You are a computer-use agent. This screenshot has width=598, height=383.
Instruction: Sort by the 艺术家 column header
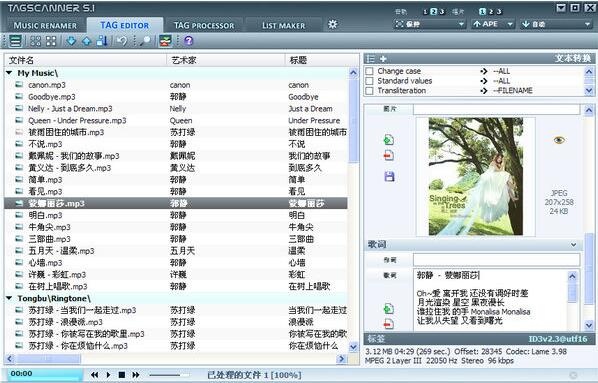click(226, 60)
